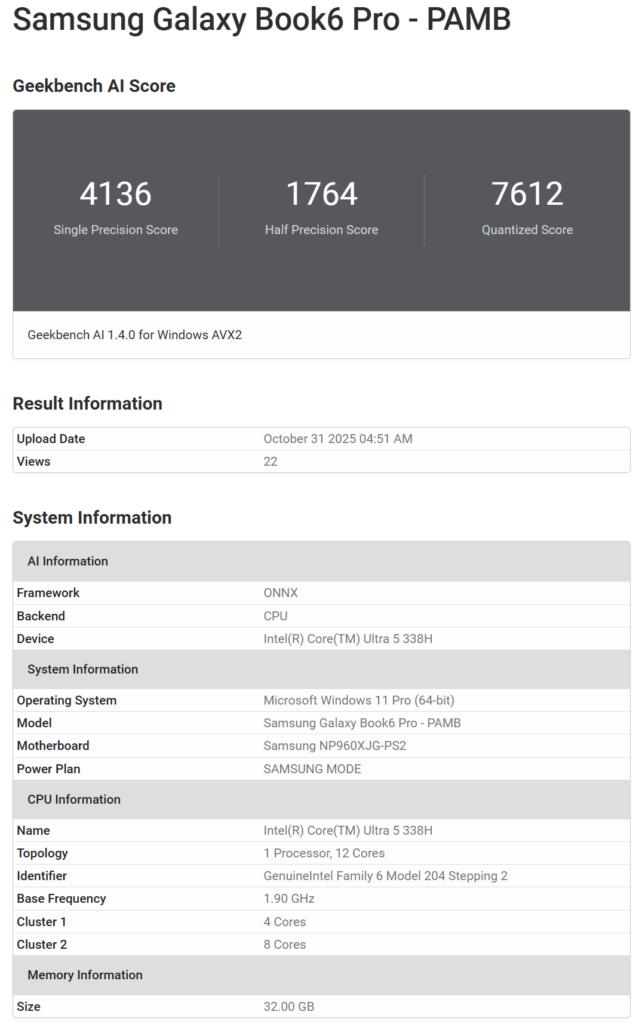Click the Operating System label
The image size is (639, 1024).
[x=67, y=701]
